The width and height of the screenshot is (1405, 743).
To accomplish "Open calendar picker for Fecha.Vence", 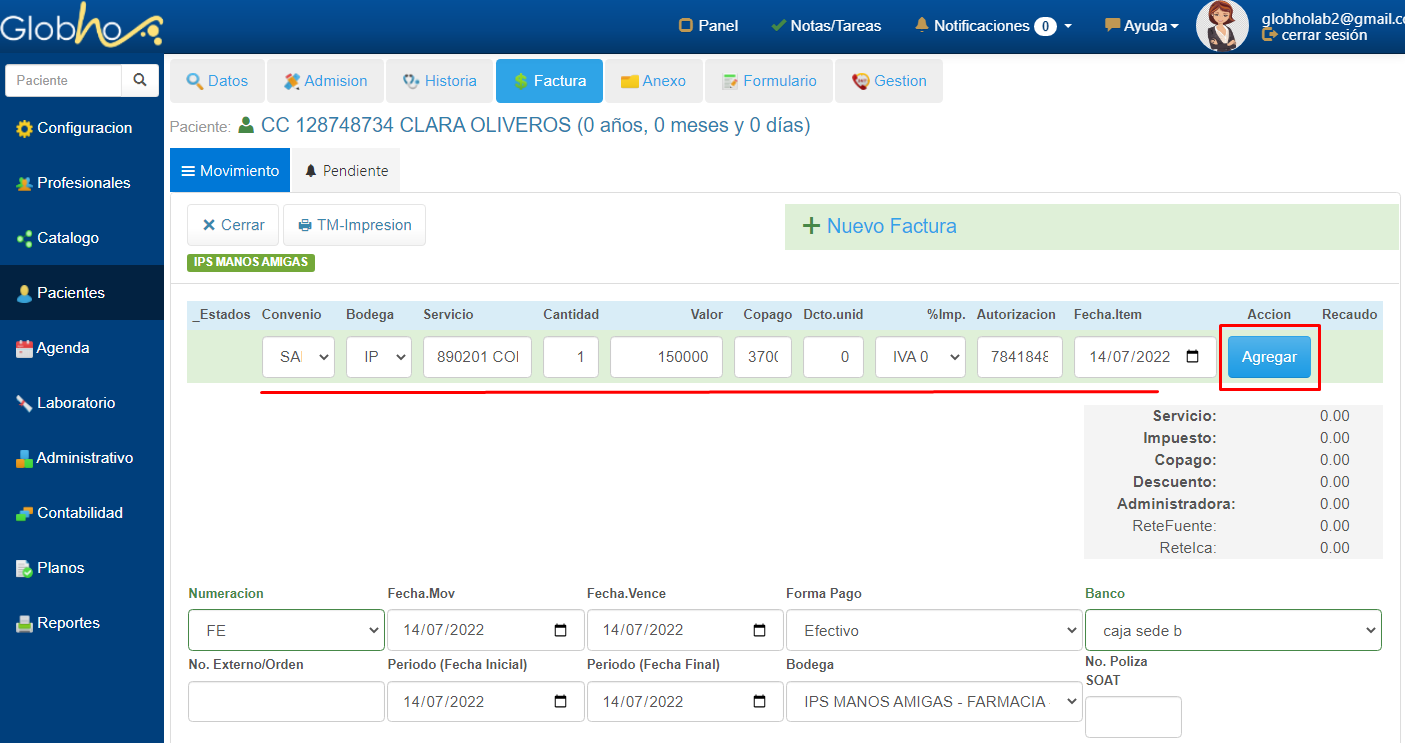I will click(x=759, y=631).
